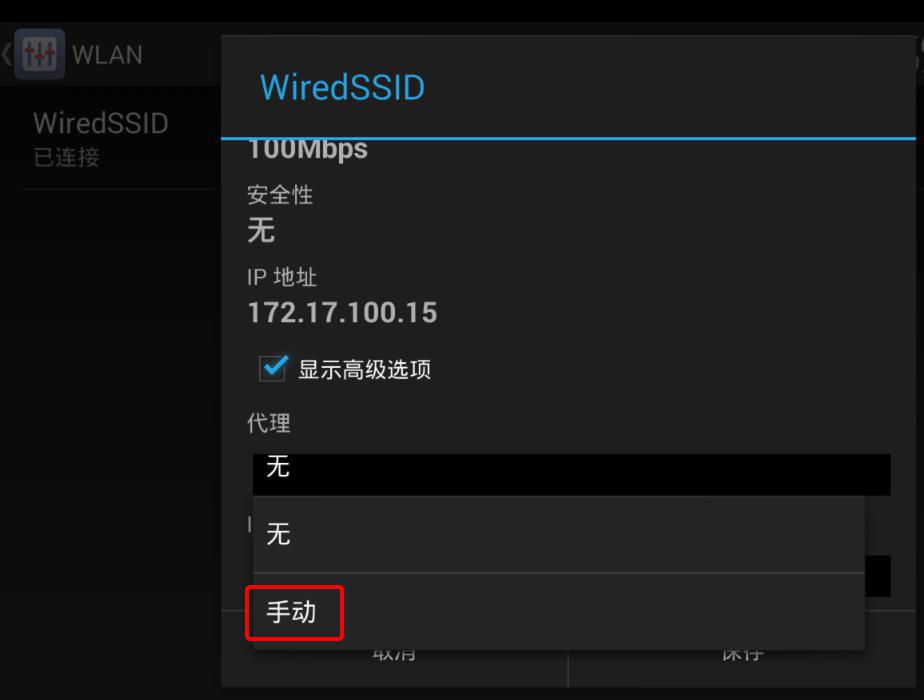Tap the WLAN header title
Image resolution: width=924 pixels, height=700 pixels.
tap(107, 55)
